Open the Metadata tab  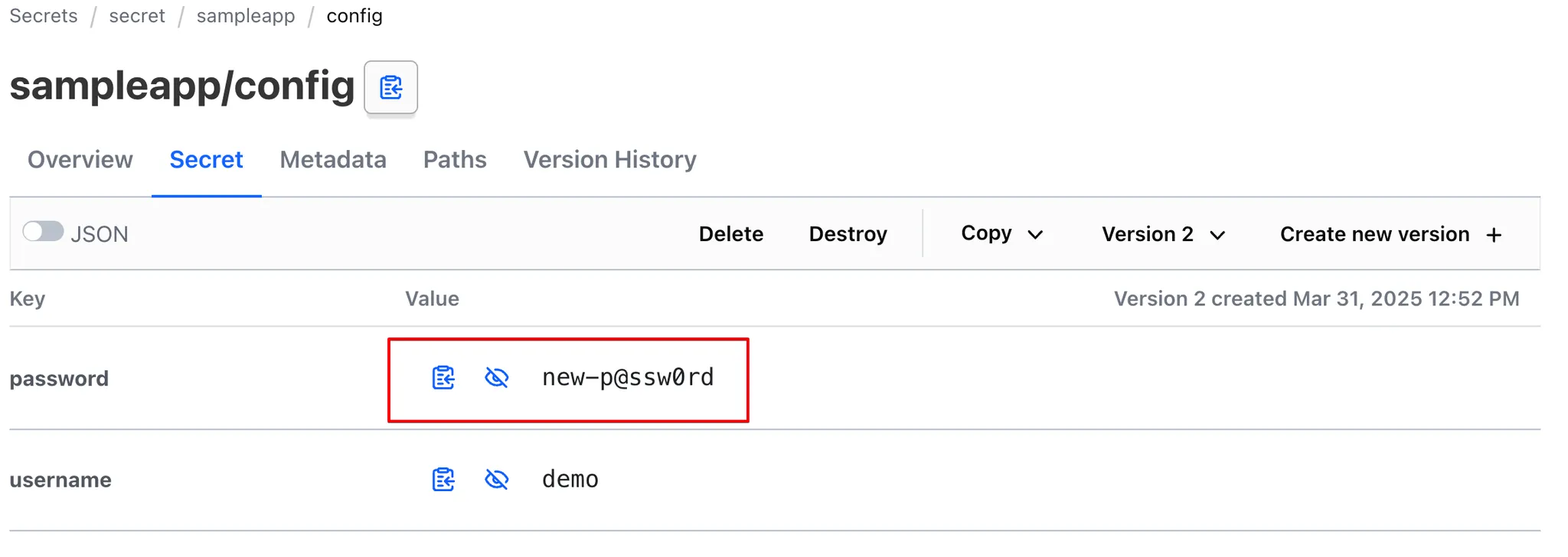[x=333, y=160]
